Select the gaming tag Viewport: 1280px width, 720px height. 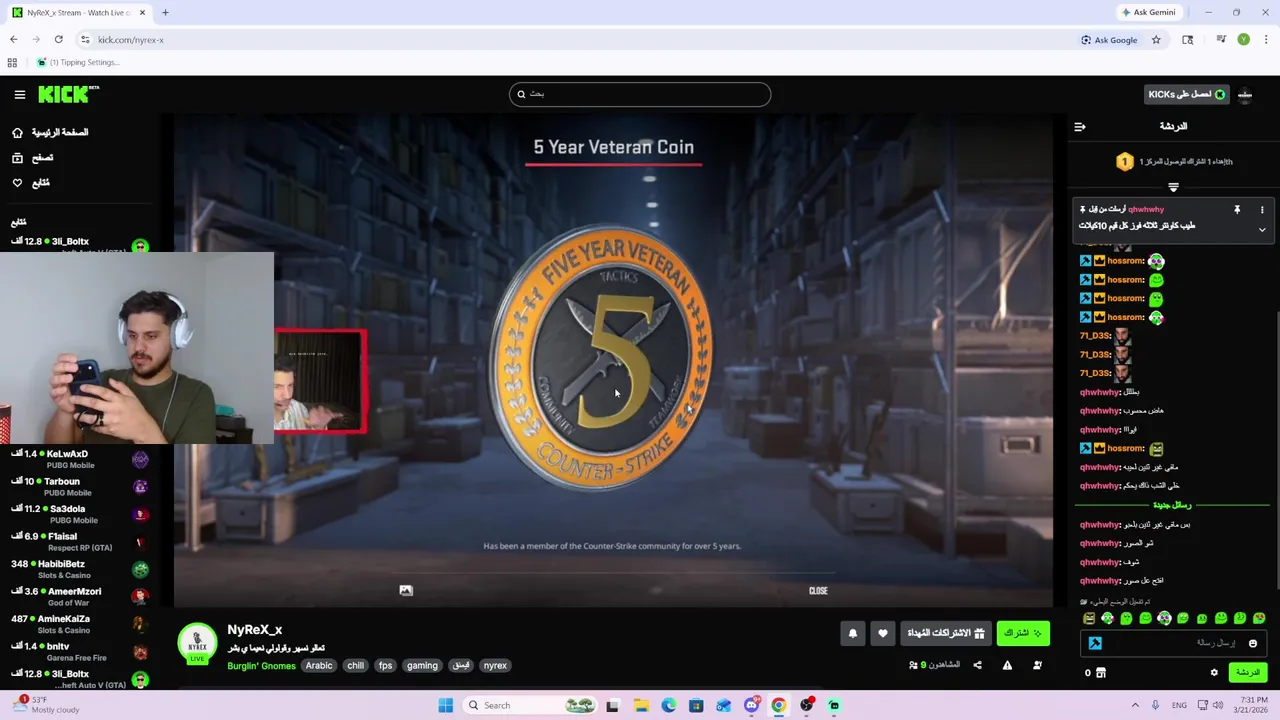coord(422,665)
